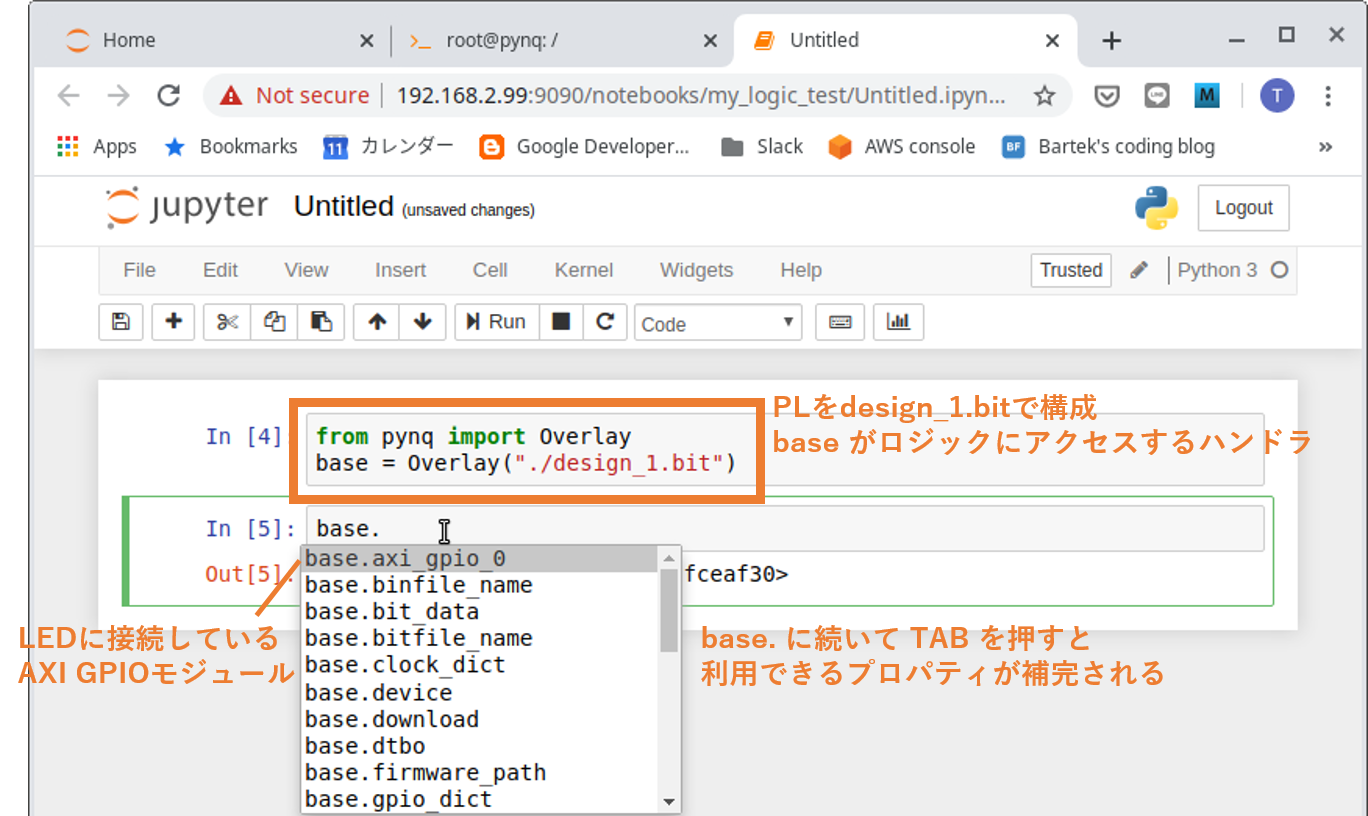Open the command palette keyboard icon
This screenshot has width=1368, height=816.
point(839,322)
